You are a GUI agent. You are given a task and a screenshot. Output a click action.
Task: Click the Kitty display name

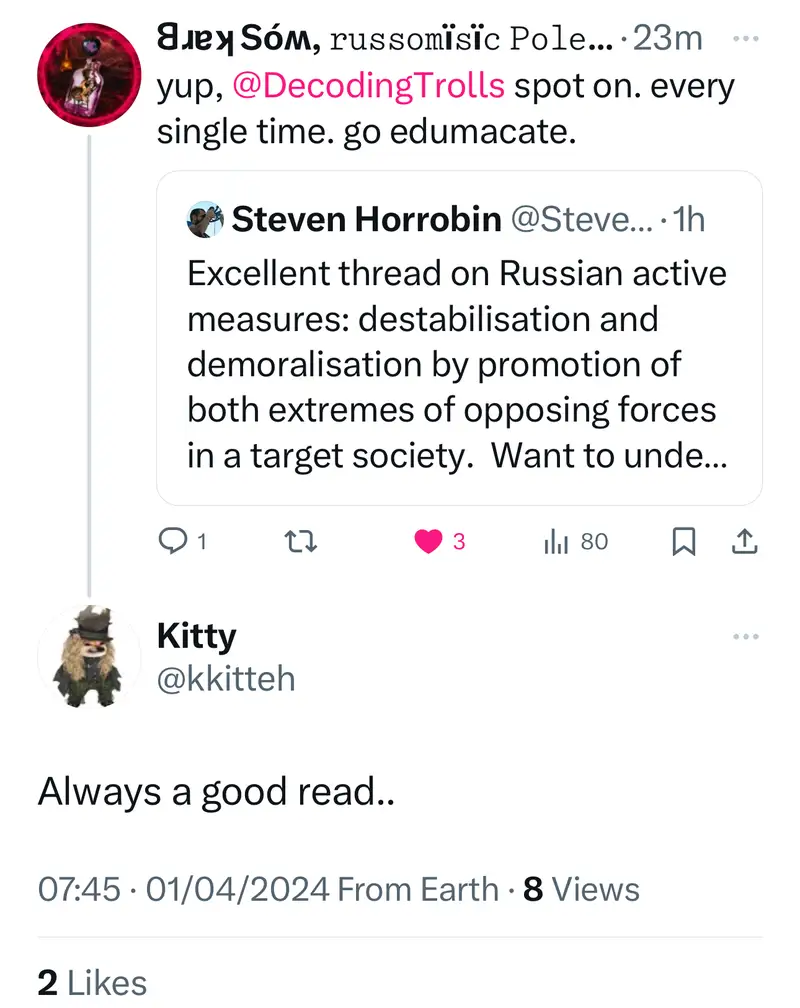pos(197,636)
